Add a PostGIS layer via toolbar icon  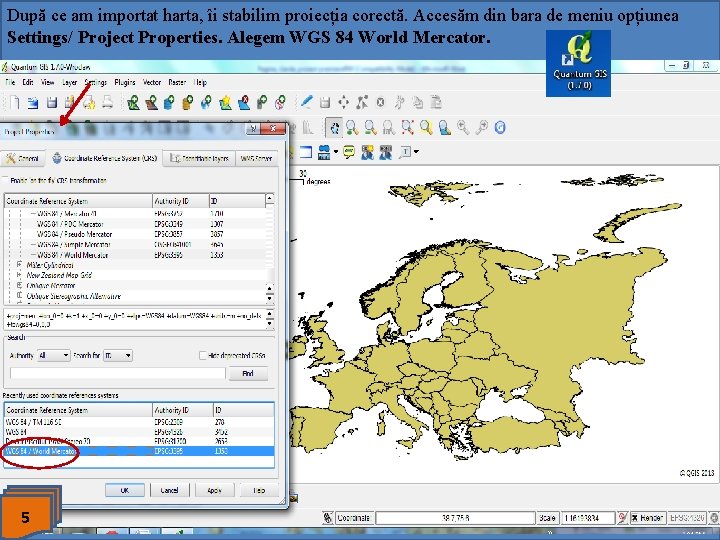click(169, 102)
